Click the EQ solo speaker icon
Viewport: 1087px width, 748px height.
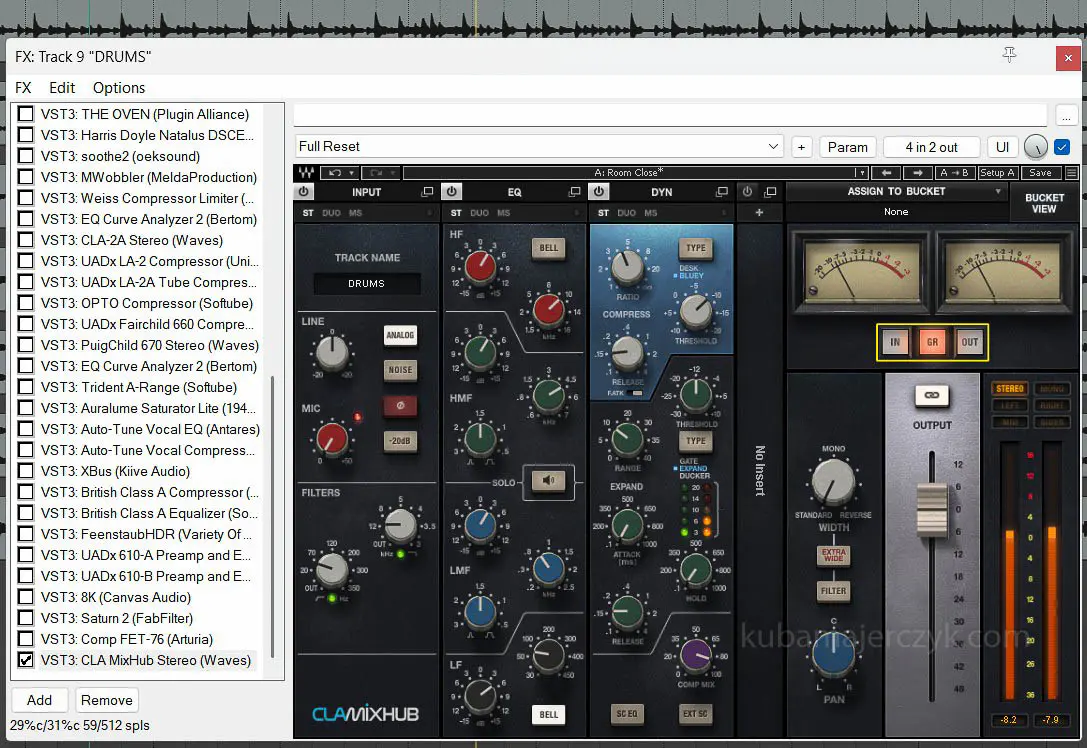click(547, 481)
